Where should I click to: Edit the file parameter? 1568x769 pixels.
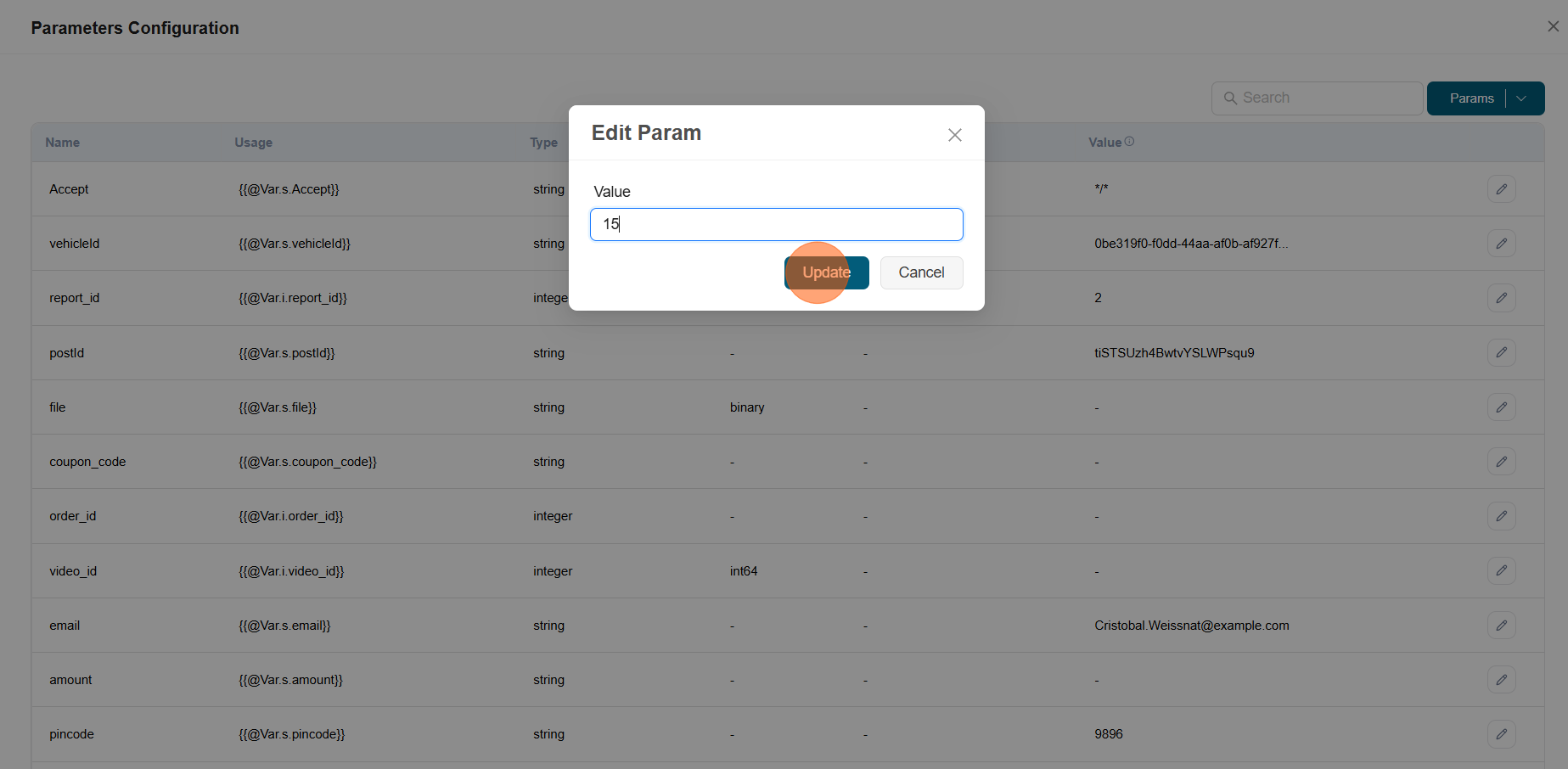(1502, 407)
